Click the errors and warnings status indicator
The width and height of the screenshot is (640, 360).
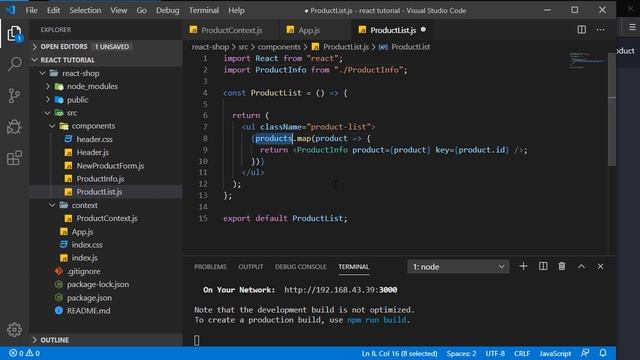click(24, 353)
